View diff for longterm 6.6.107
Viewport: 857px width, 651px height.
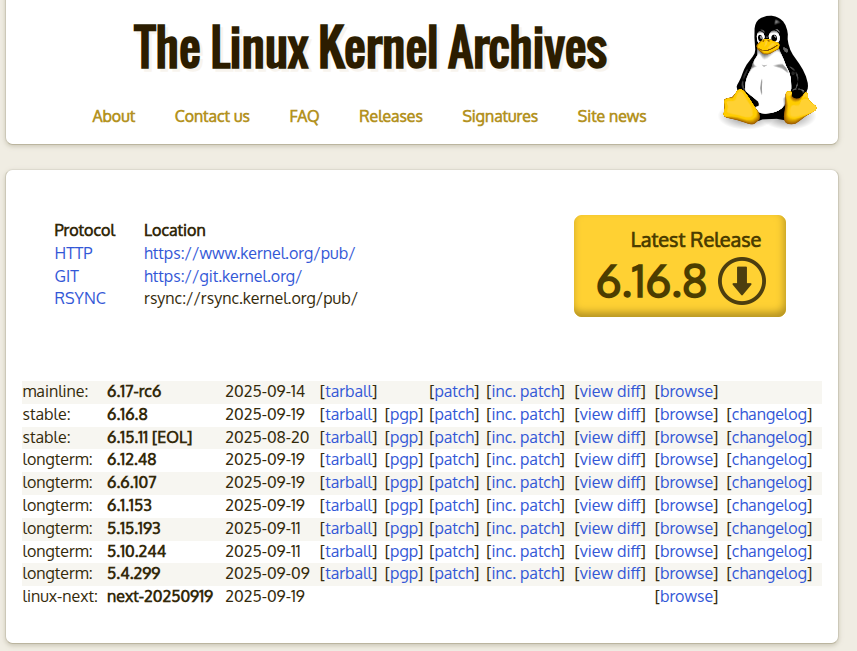pyautogui.click(x=609, y=483)
